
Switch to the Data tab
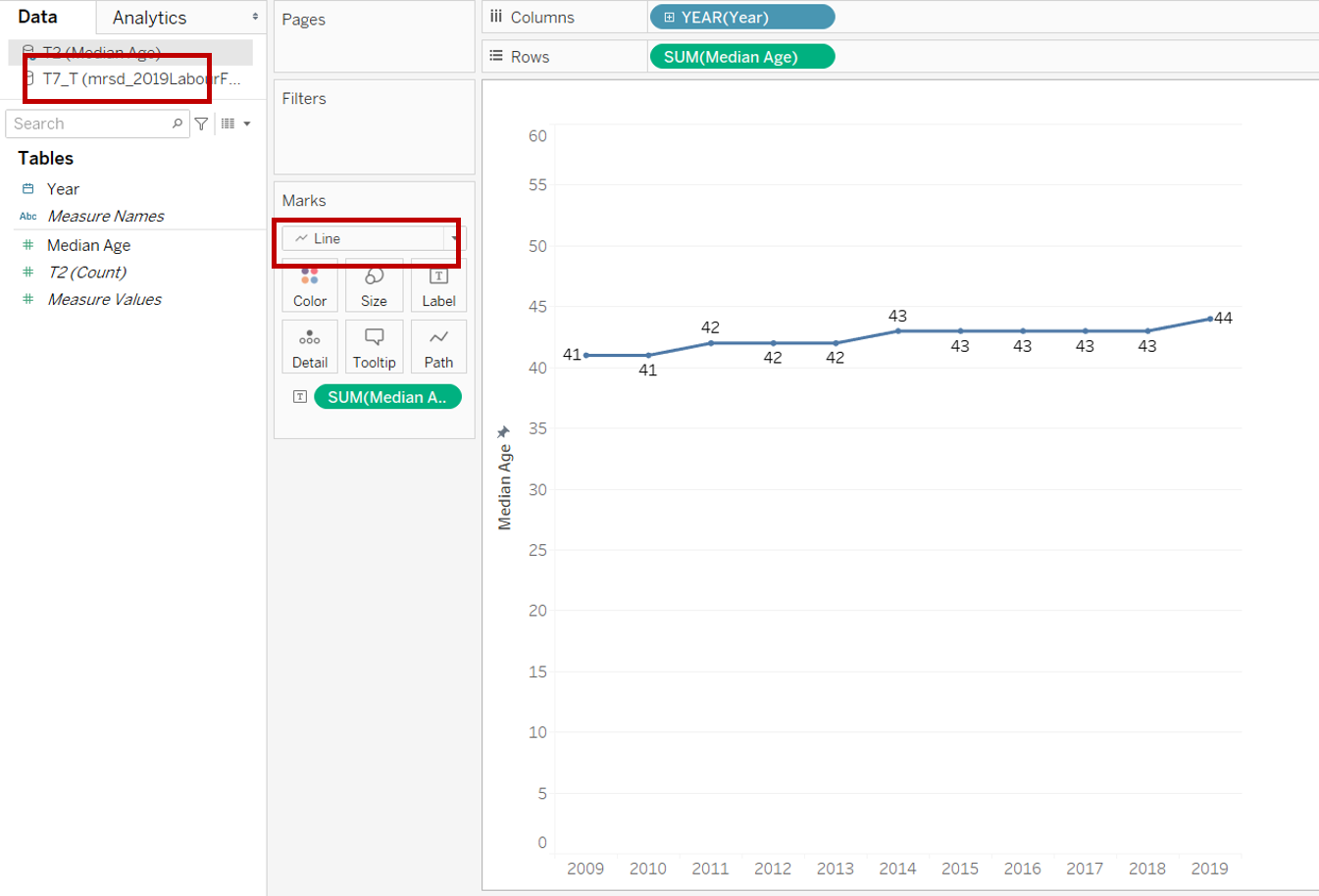pos(38,18)
